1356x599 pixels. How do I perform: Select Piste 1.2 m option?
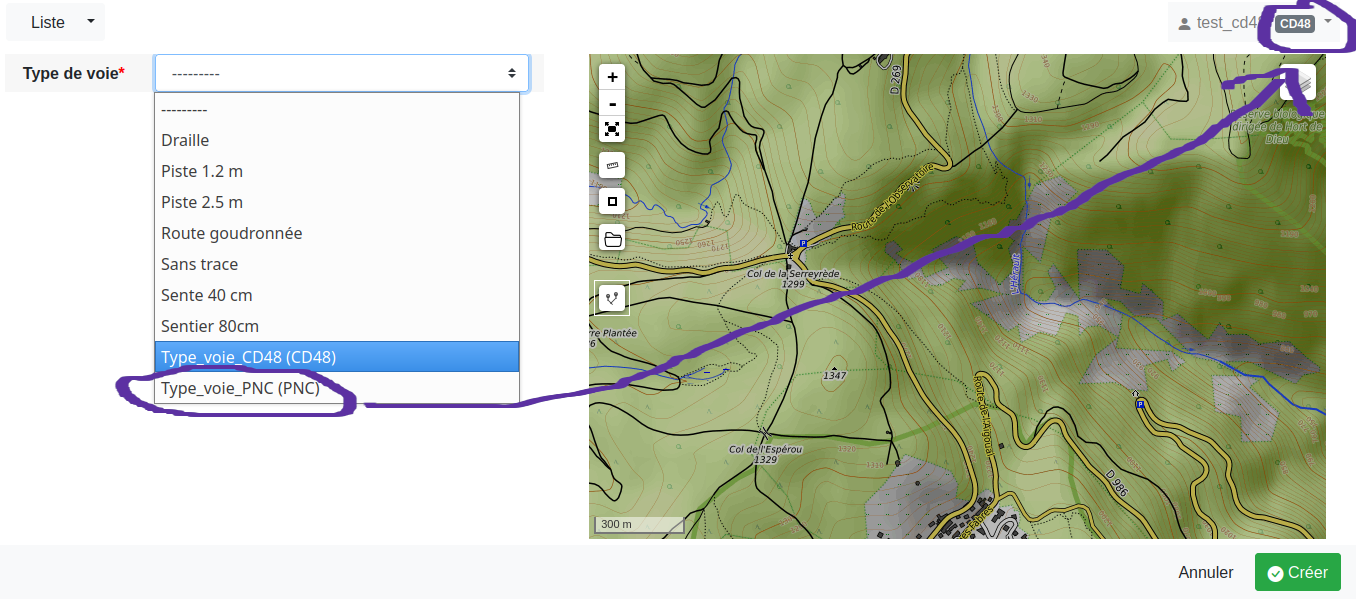pos(337,171)
